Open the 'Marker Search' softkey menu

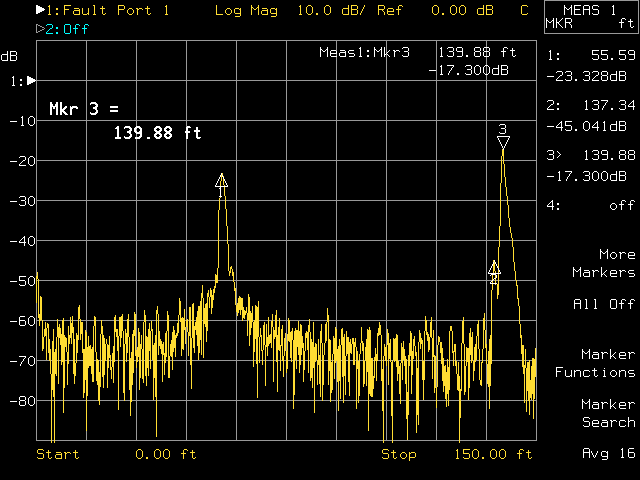608,413
